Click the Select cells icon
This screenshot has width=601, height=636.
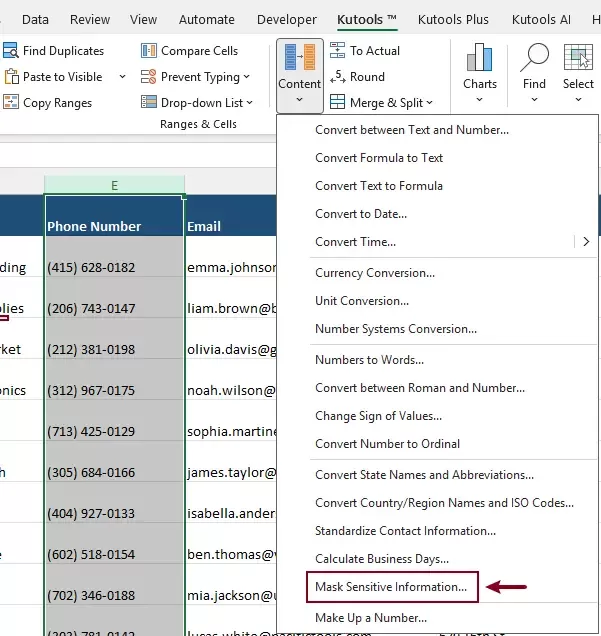pos(578,57)
